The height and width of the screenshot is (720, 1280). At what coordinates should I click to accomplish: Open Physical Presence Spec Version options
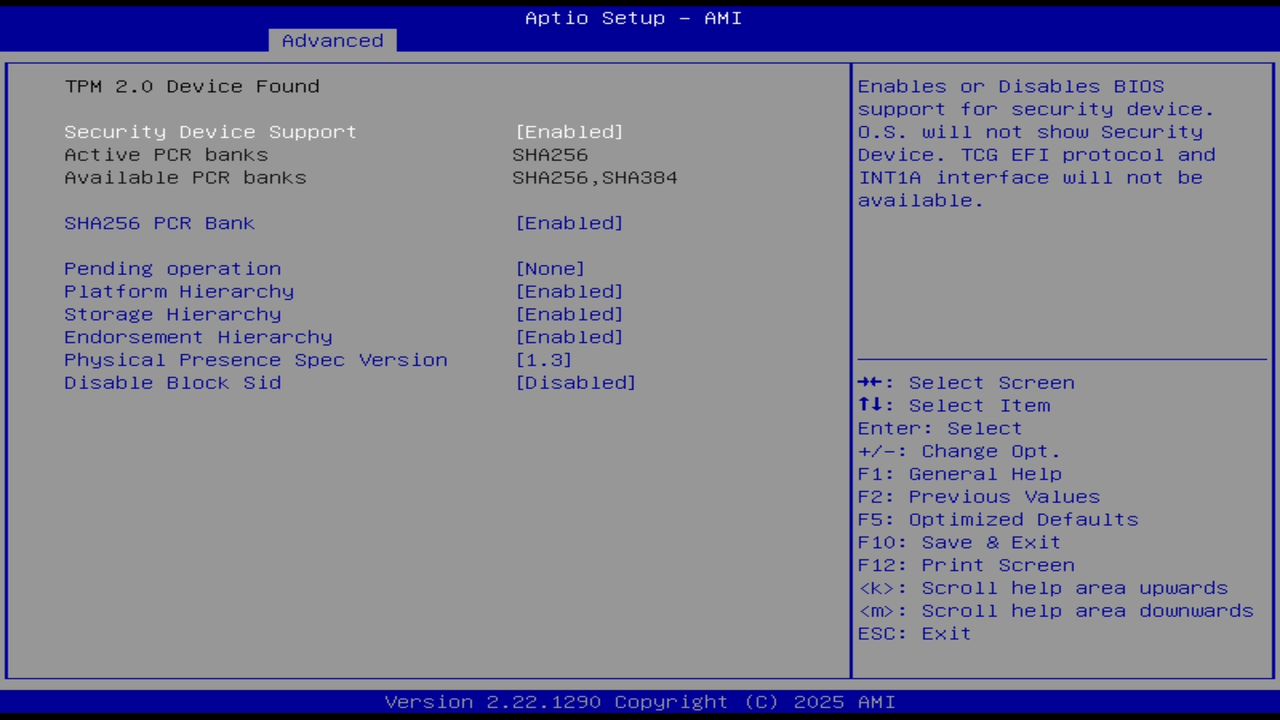click(255, 359)
